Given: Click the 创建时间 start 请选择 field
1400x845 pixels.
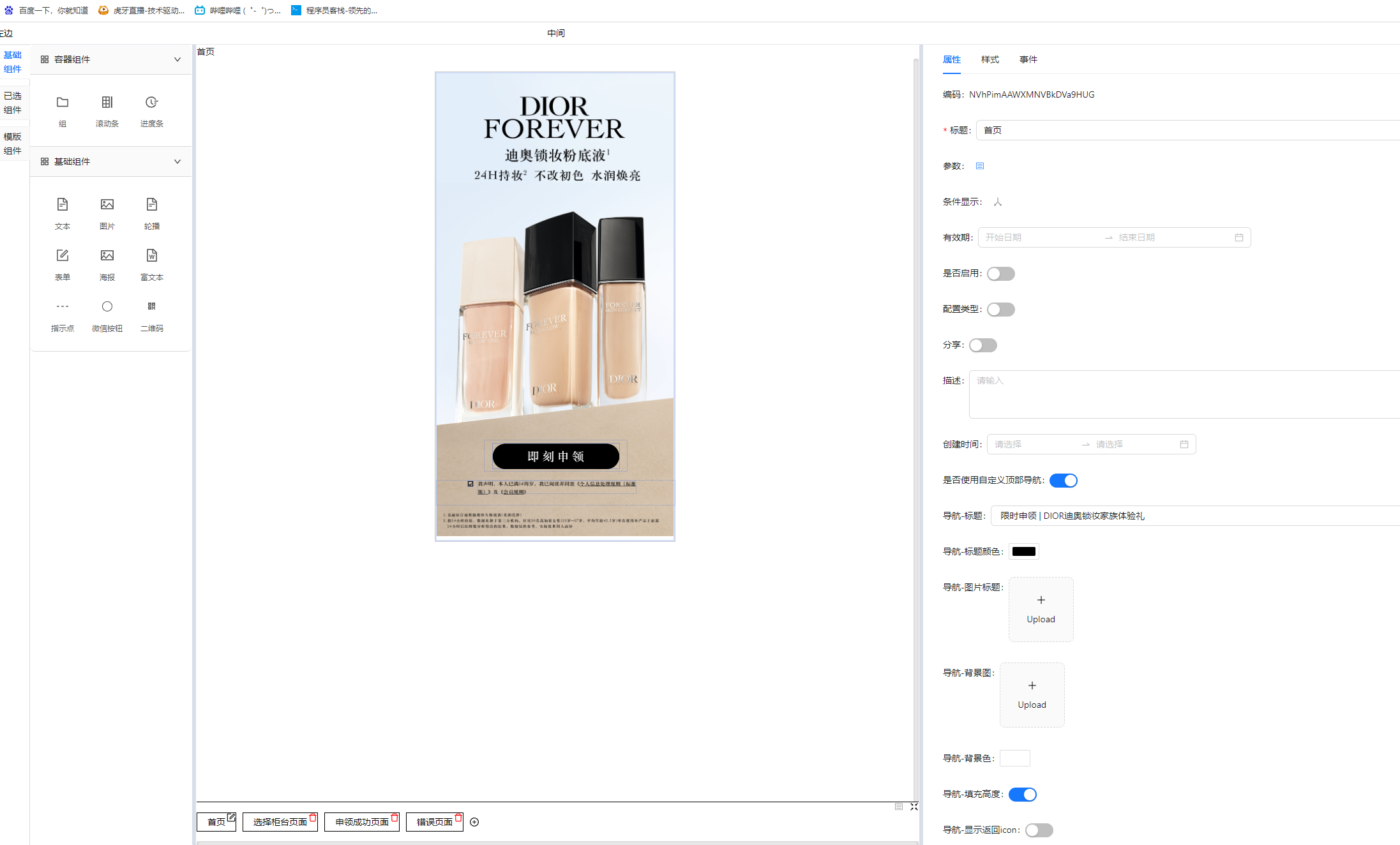Looking at the screenshot, I should 1034,444.
